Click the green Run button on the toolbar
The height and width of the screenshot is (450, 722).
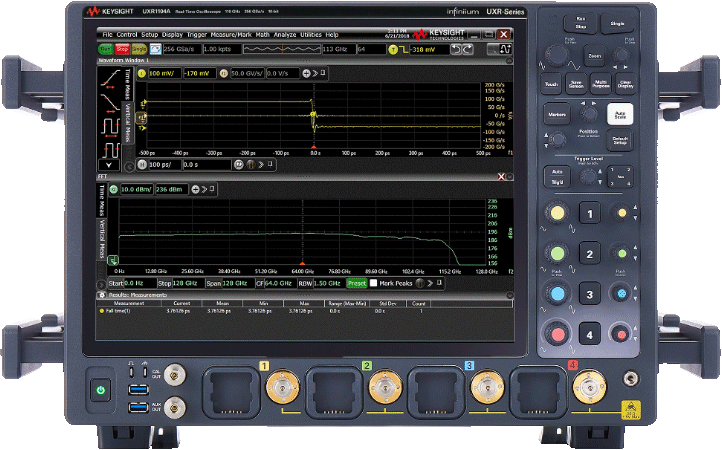pos(105,49)
